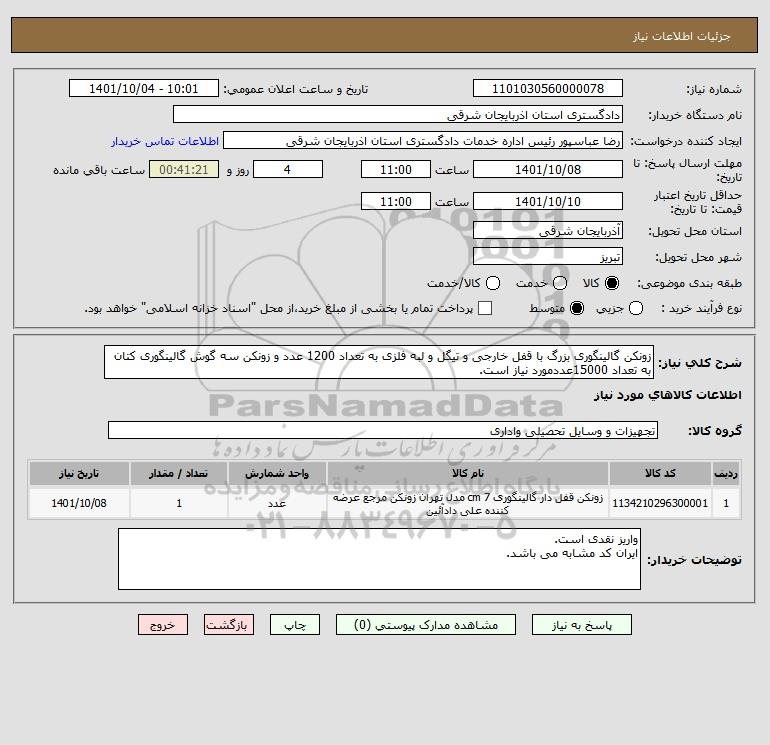Click the پاسخ به نیاز button

point(581,625)
